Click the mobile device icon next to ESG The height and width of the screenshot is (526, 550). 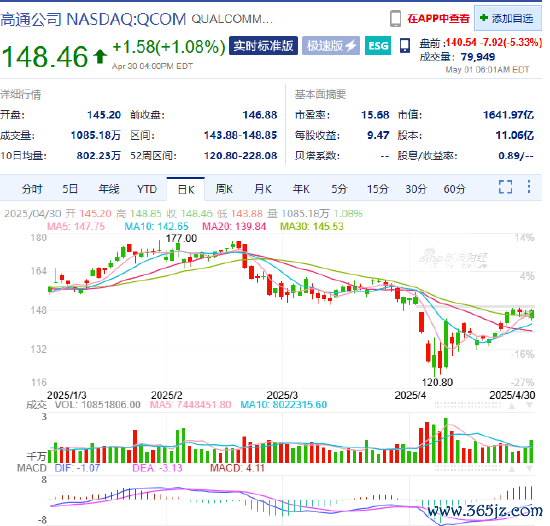404,46
